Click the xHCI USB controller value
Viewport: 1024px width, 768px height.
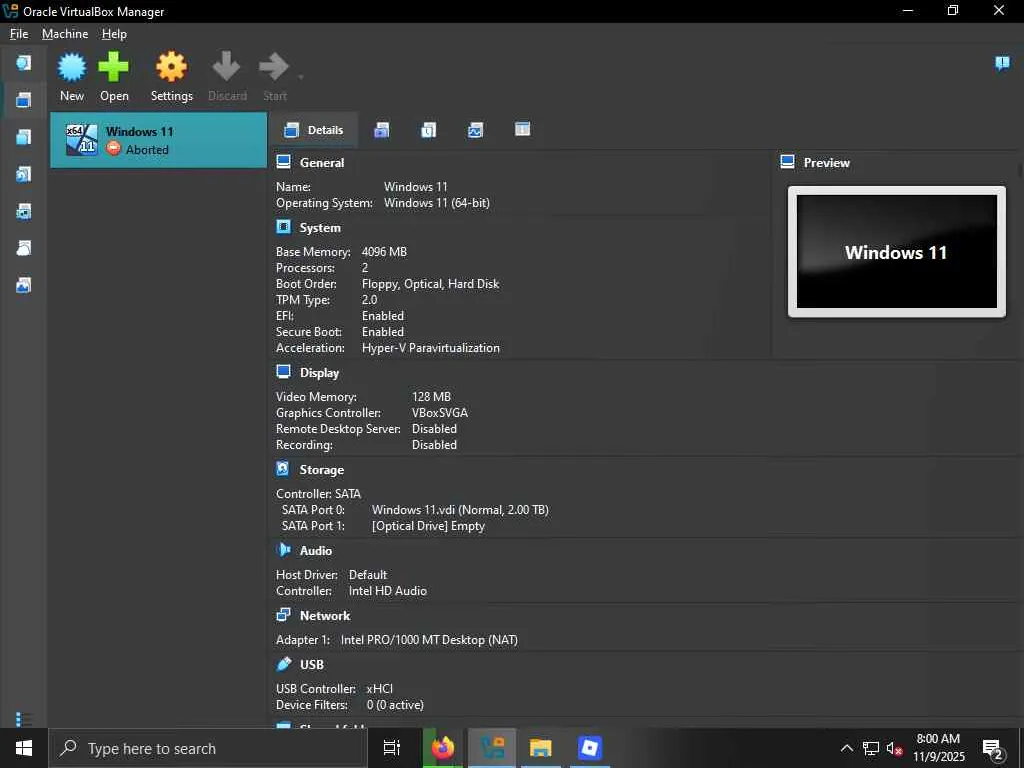tap(379, 689)
